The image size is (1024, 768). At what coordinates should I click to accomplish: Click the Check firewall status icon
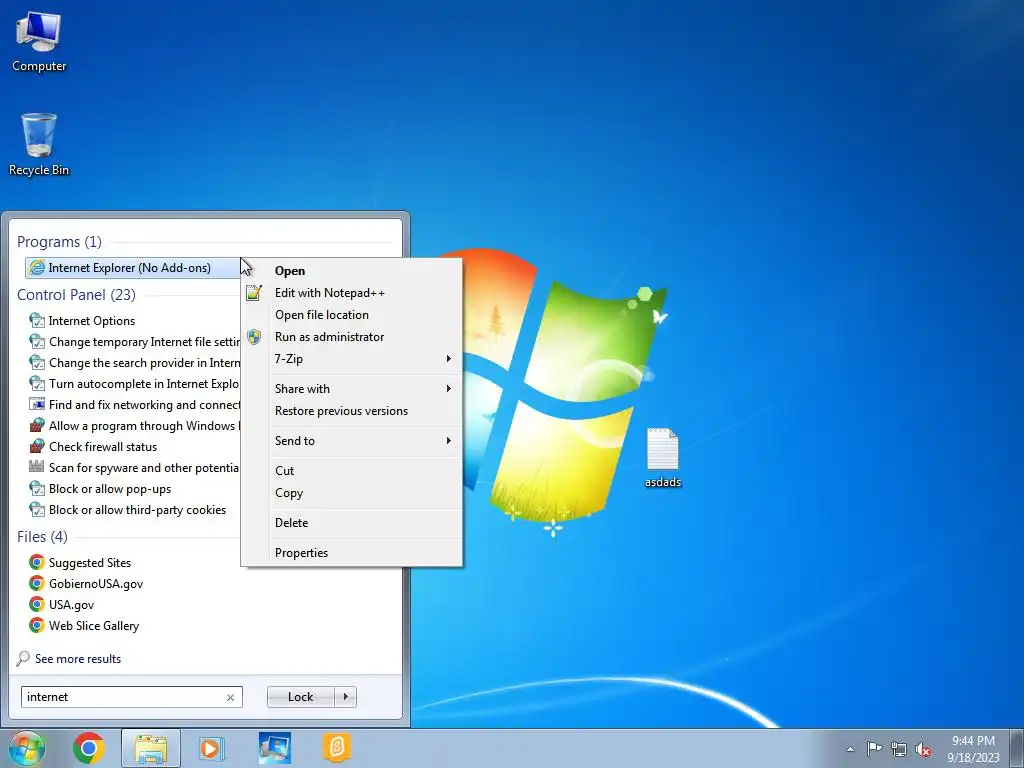[x=37, y=447]
